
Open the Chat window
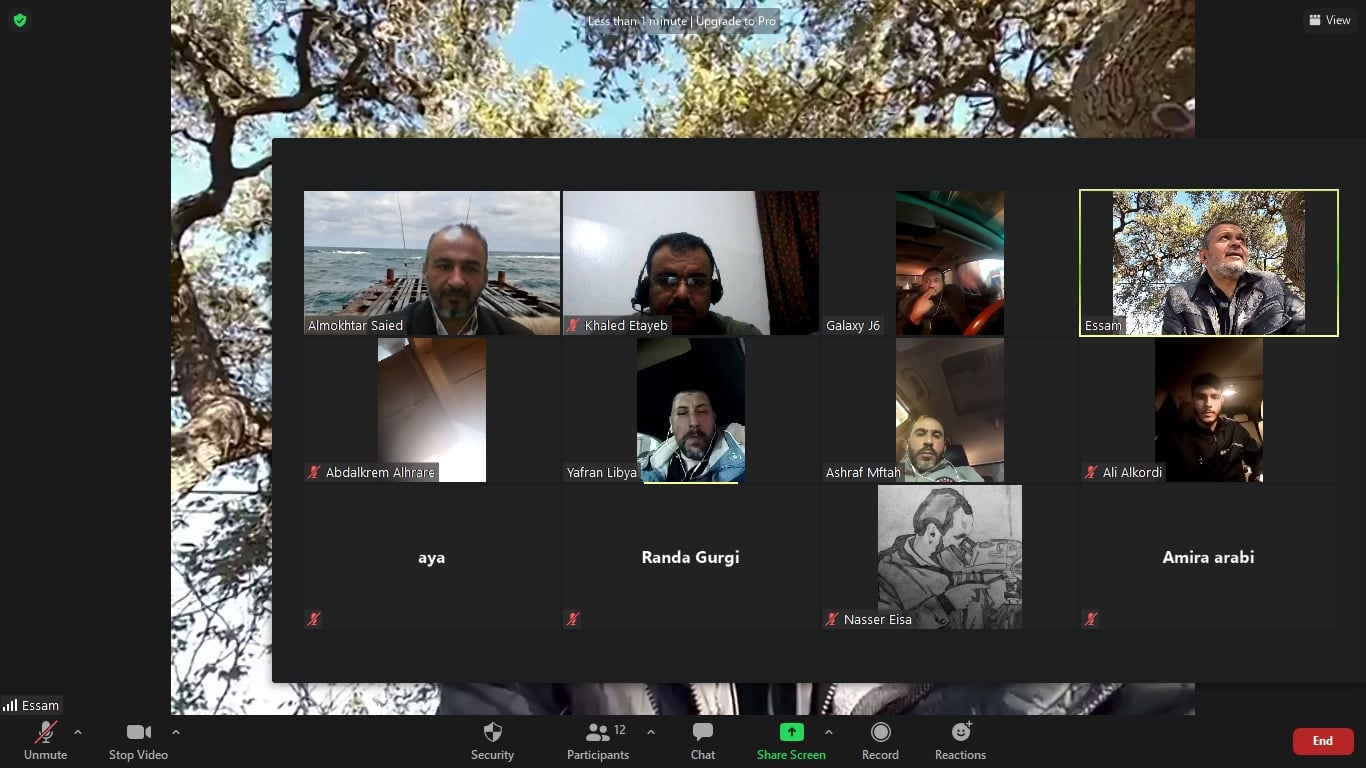coord(703,733)
